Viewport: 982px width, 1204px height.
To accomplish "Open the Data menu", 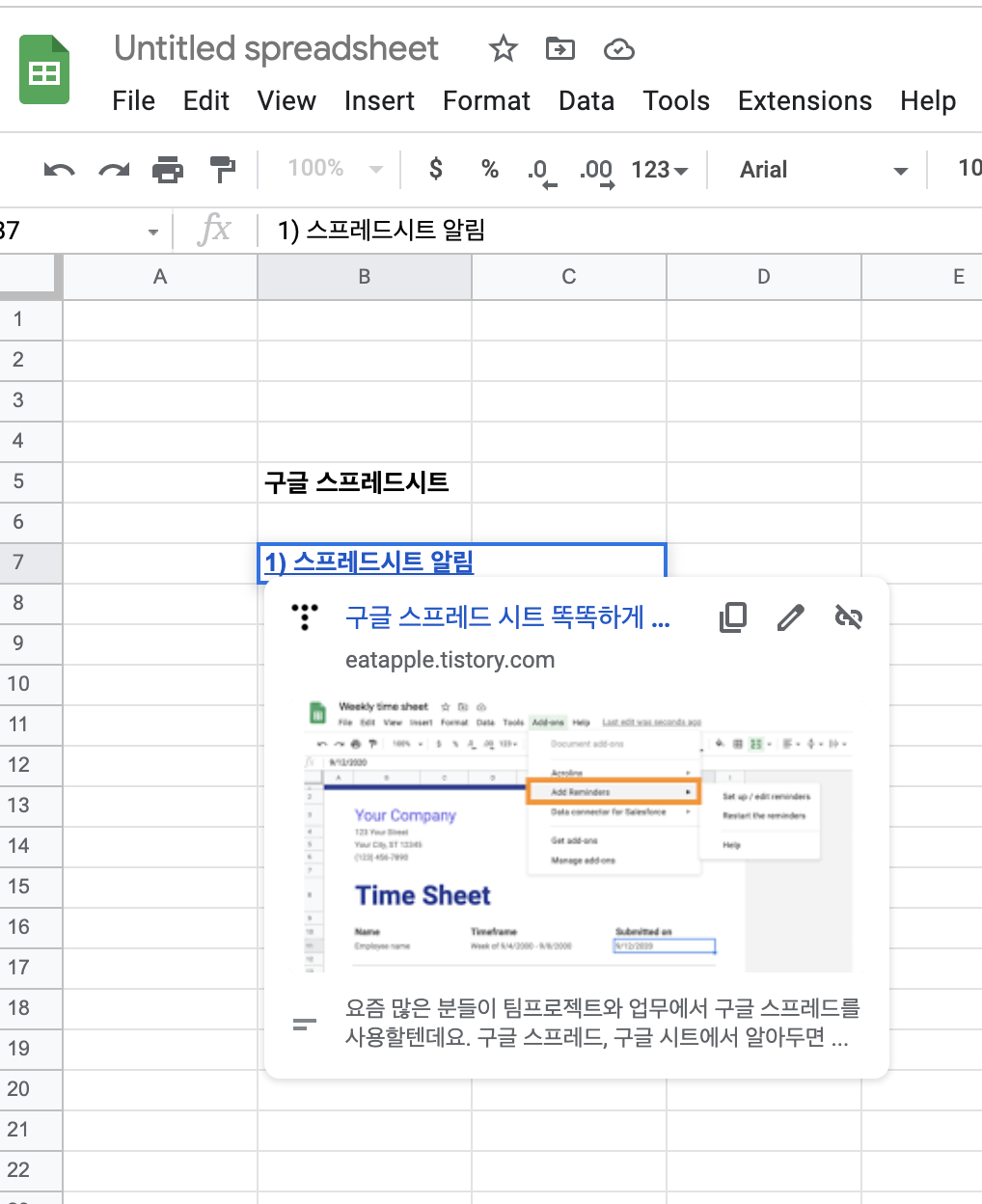I will tap(586, 101).
